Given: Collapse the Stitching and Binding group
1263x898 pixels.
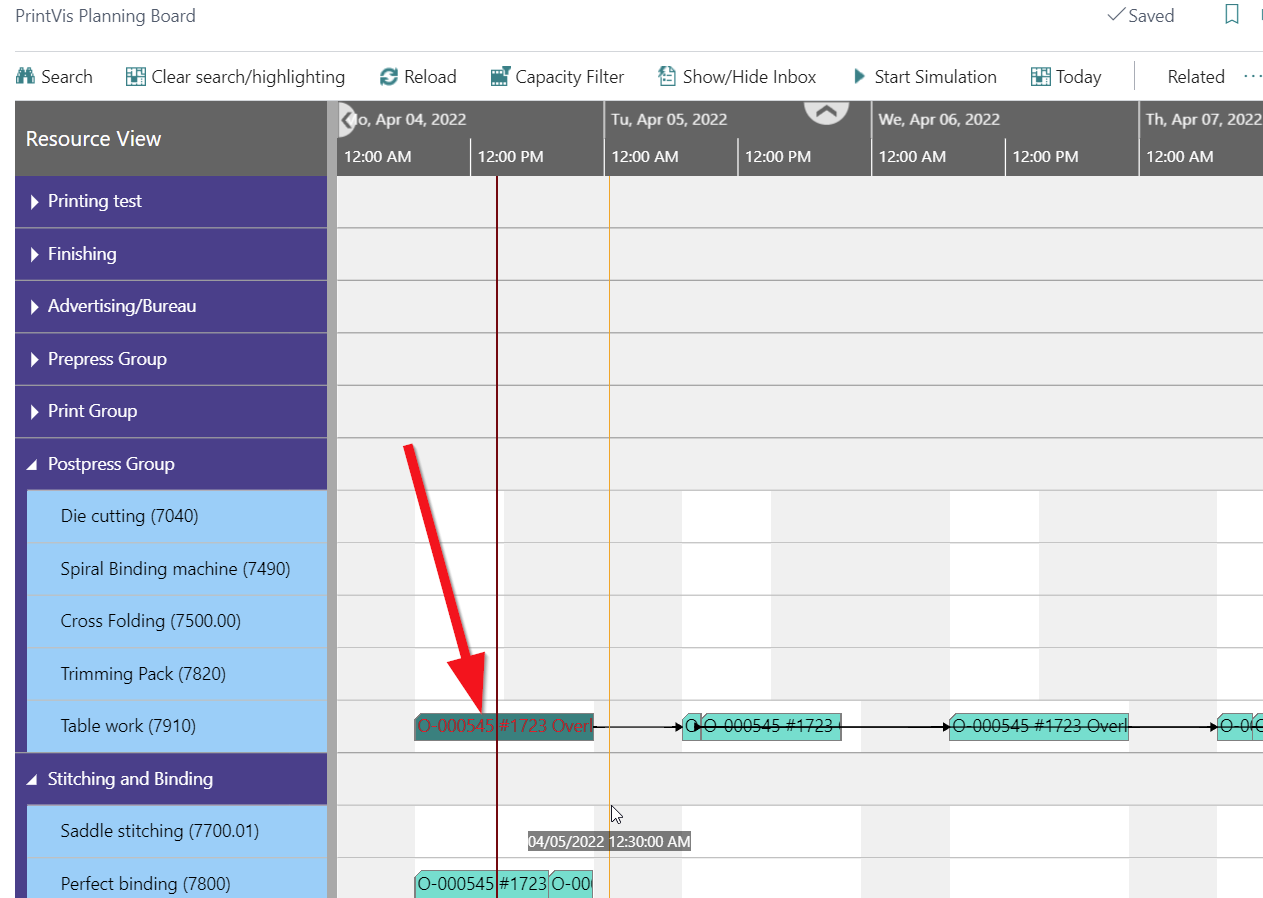Looking at the screenshot, I should click(x=33, y=780).
